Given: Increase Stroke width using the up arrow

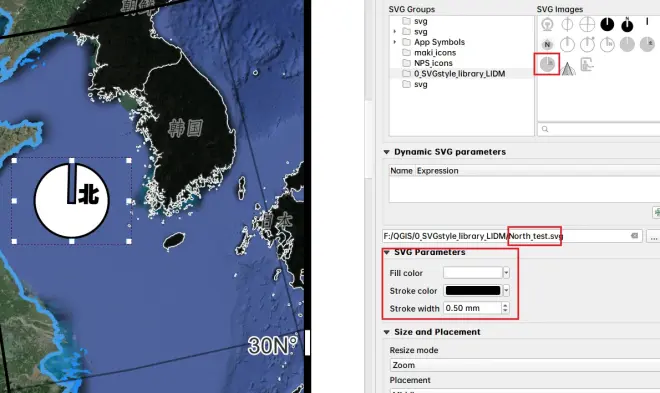Looking at the screenshot, I should pos(505,305).
